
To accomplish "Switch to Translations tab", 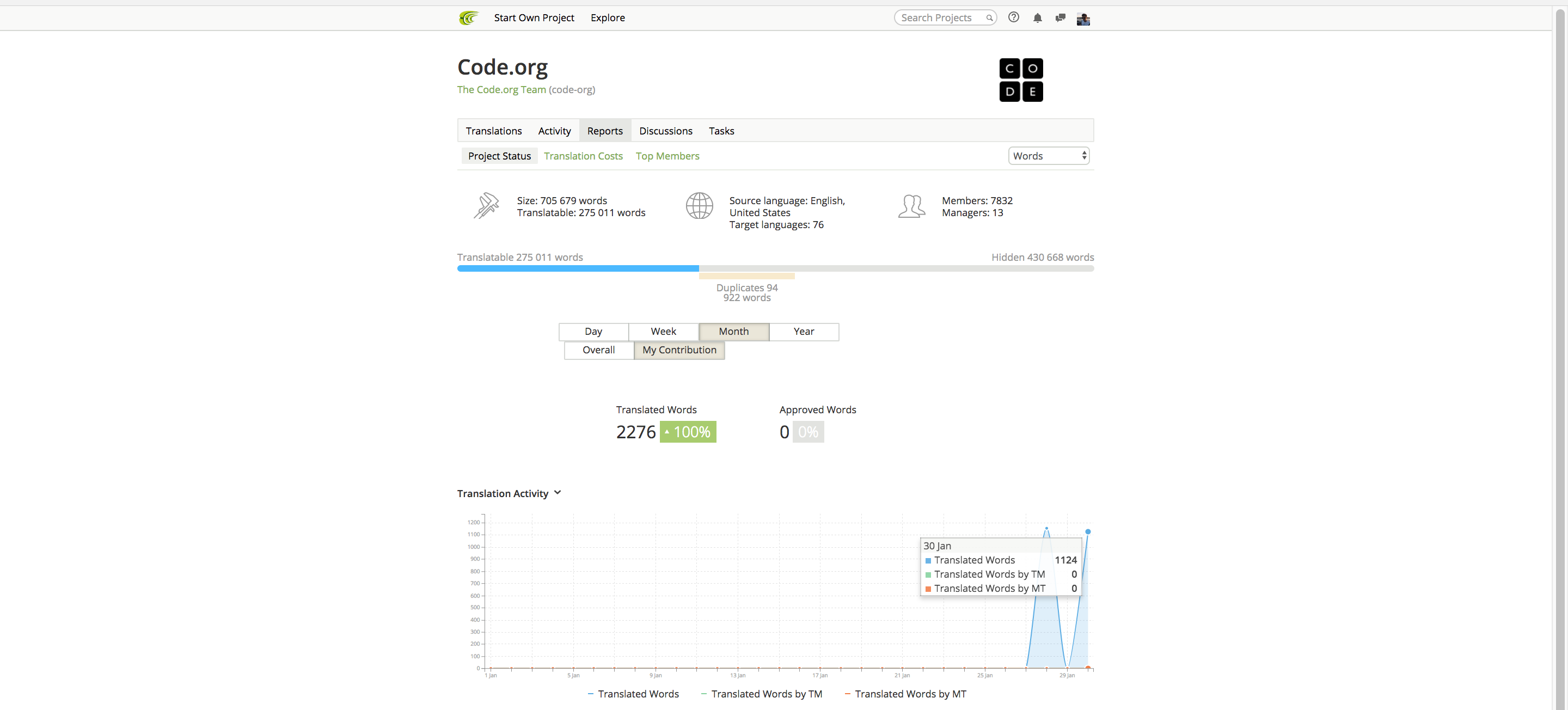I will (494, 131).
